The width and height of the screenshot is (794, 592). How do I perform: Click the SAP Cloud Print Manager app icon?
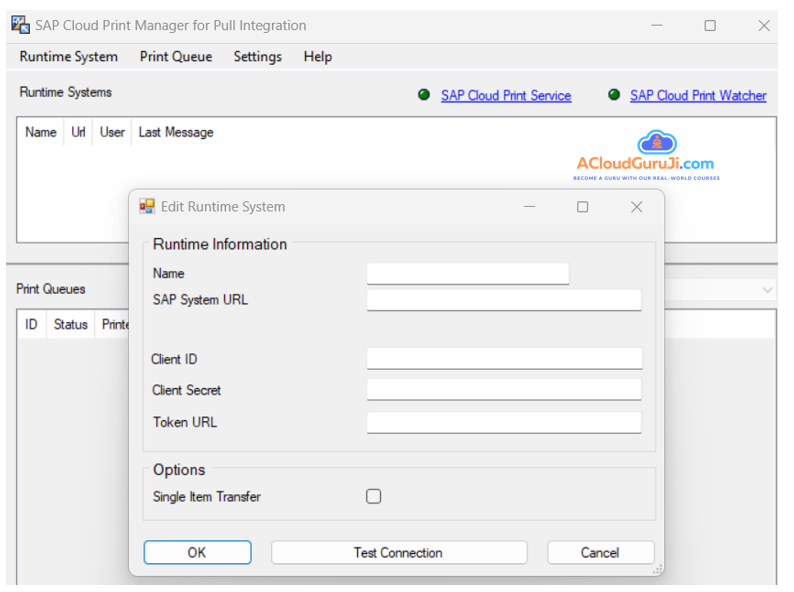pos(20,25)
